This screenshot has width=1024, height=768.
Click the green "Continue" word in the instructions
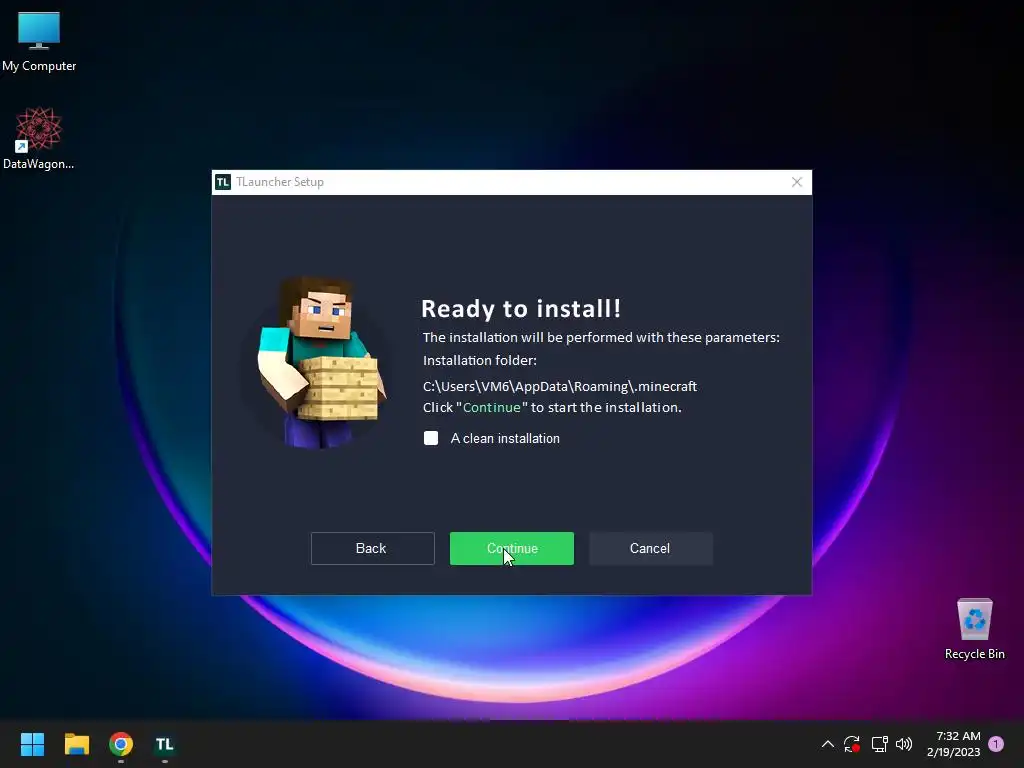(x=492, y=408)
